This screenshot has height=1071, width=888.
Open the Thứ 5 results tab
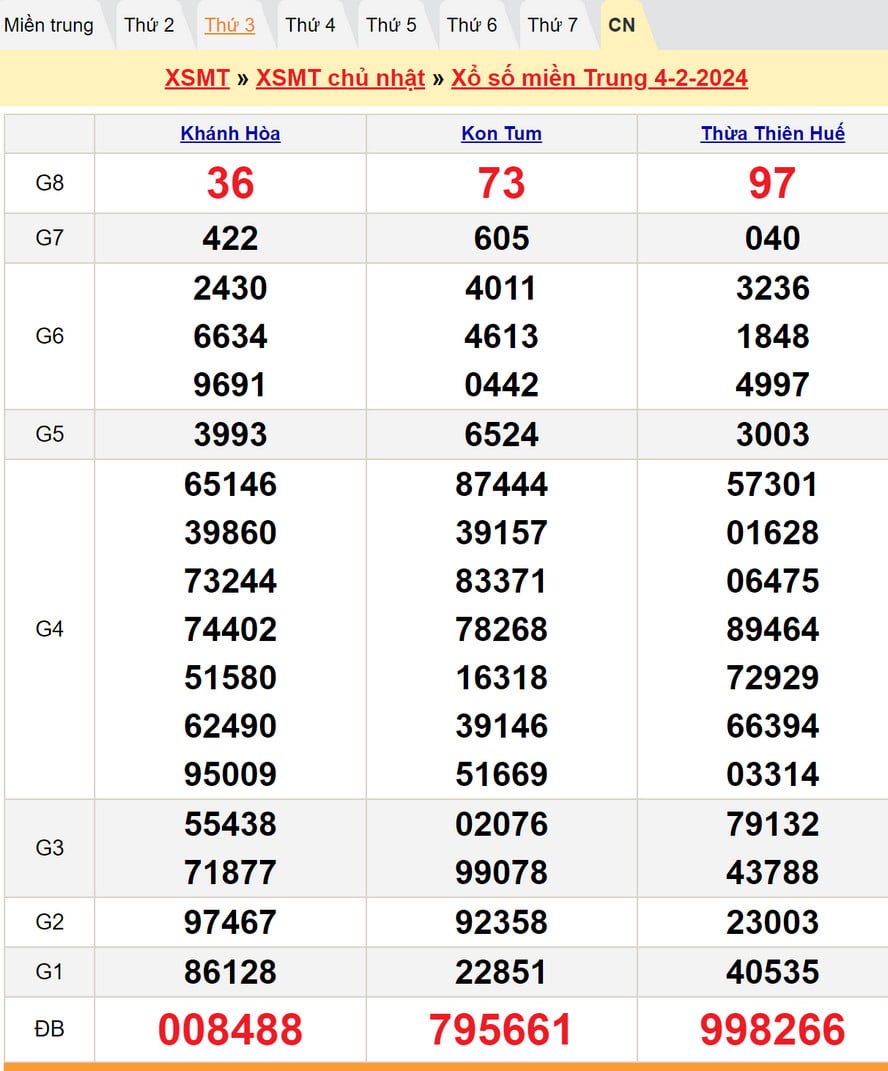tap(391, 25)
